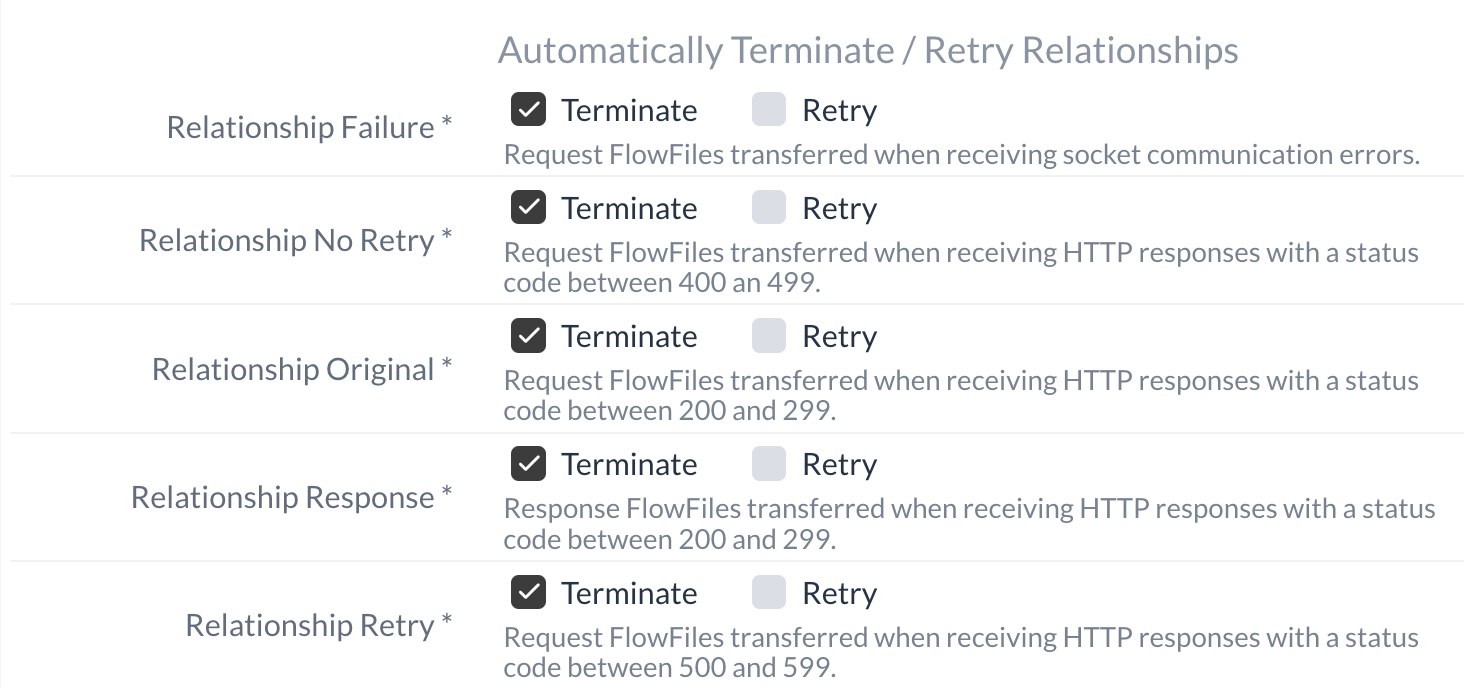Enable Retry for Relationship Failure

769,110
